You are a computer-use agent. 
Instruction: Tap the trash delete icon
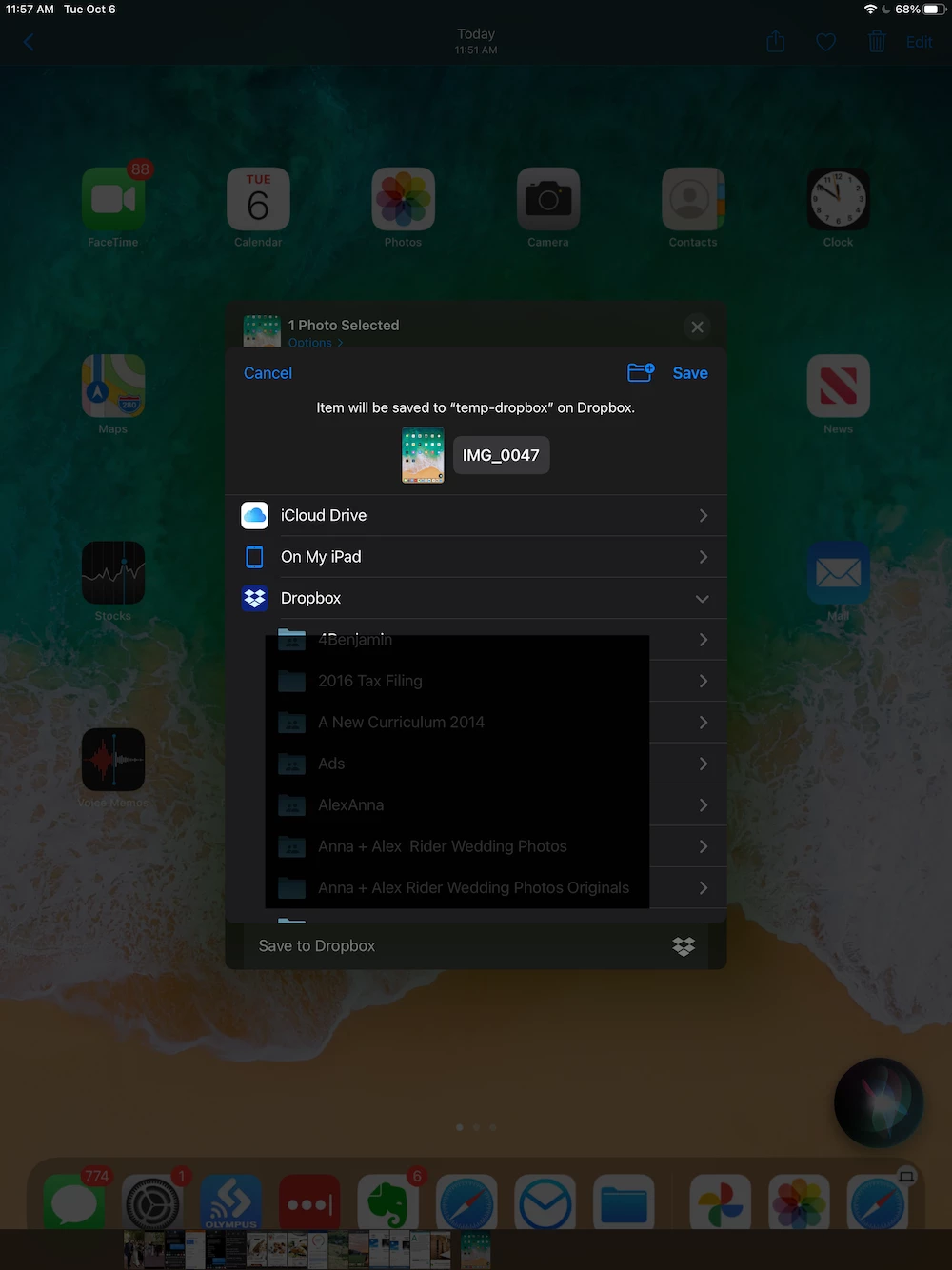(877, 42)
